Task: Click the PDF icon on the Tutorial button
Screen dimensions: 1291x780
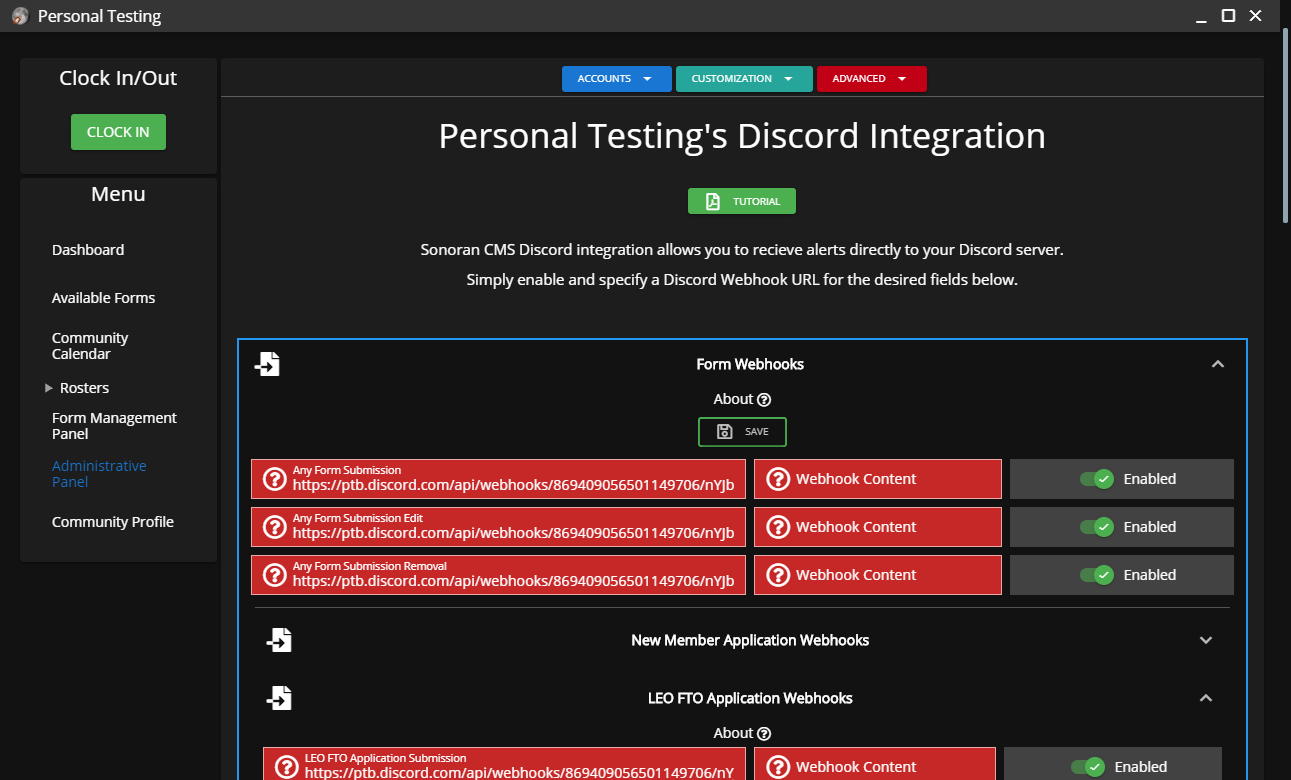Action: coord(713,201)
